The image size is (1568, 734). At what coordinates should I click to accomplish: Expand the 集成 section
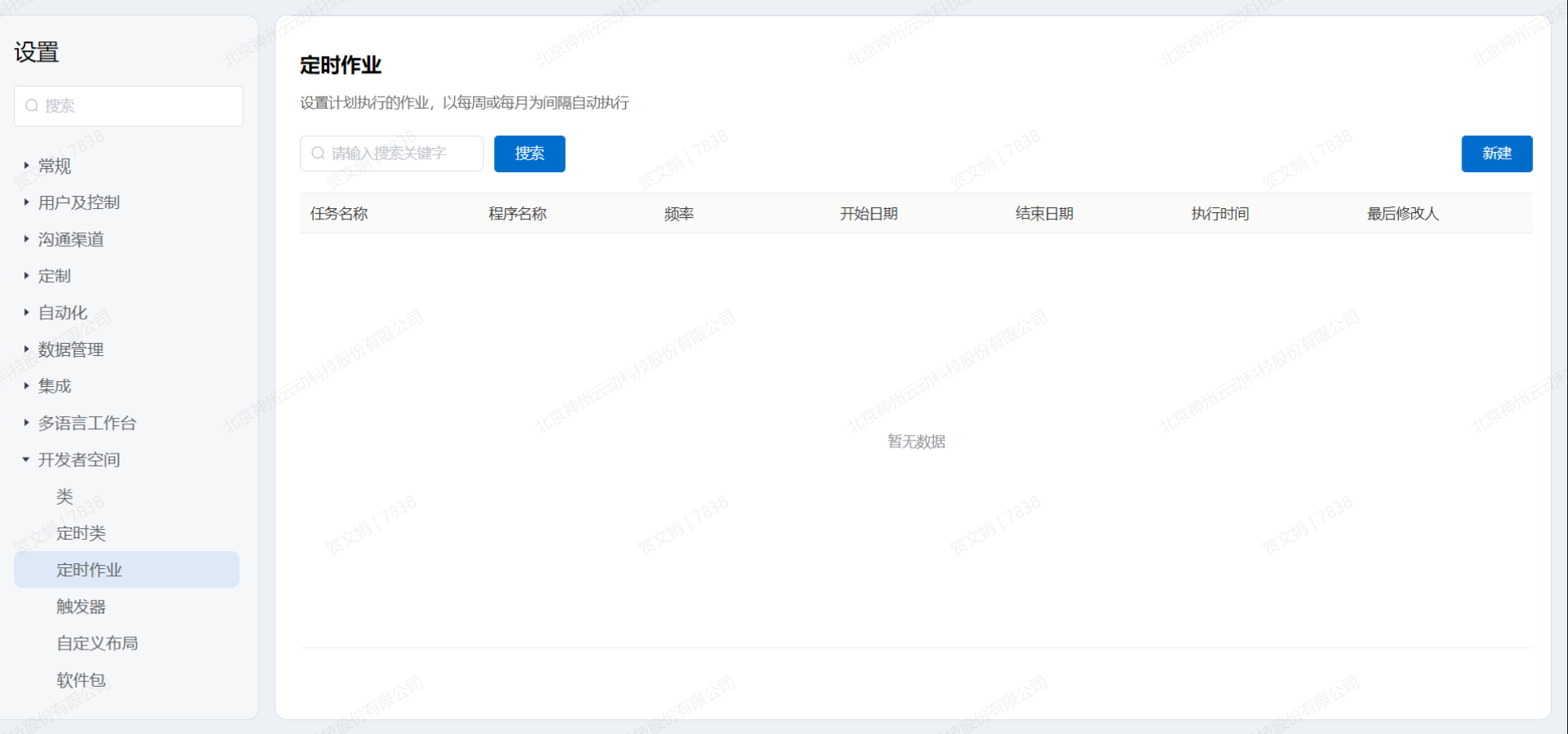[x=54, y=386]
